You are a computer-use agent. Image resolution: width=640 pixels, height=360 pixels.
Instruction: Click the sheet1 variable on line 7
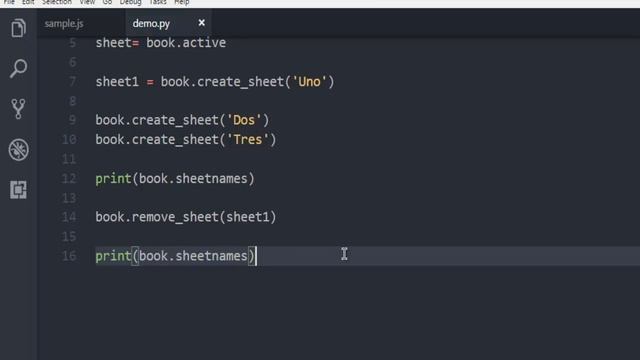pyautogui.click(x=117, y=82)
